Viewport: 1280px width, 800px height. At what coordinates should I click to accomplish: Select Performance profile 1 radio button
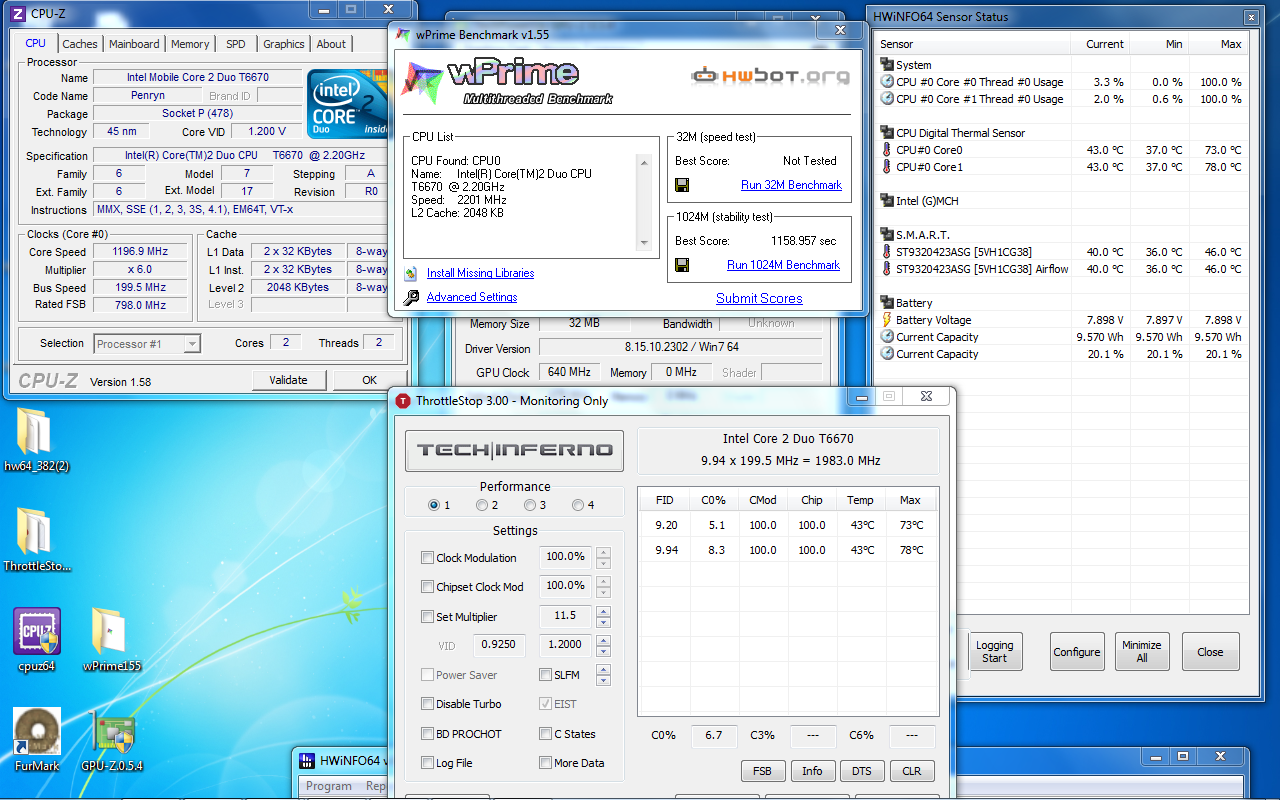tap(434, 505)
